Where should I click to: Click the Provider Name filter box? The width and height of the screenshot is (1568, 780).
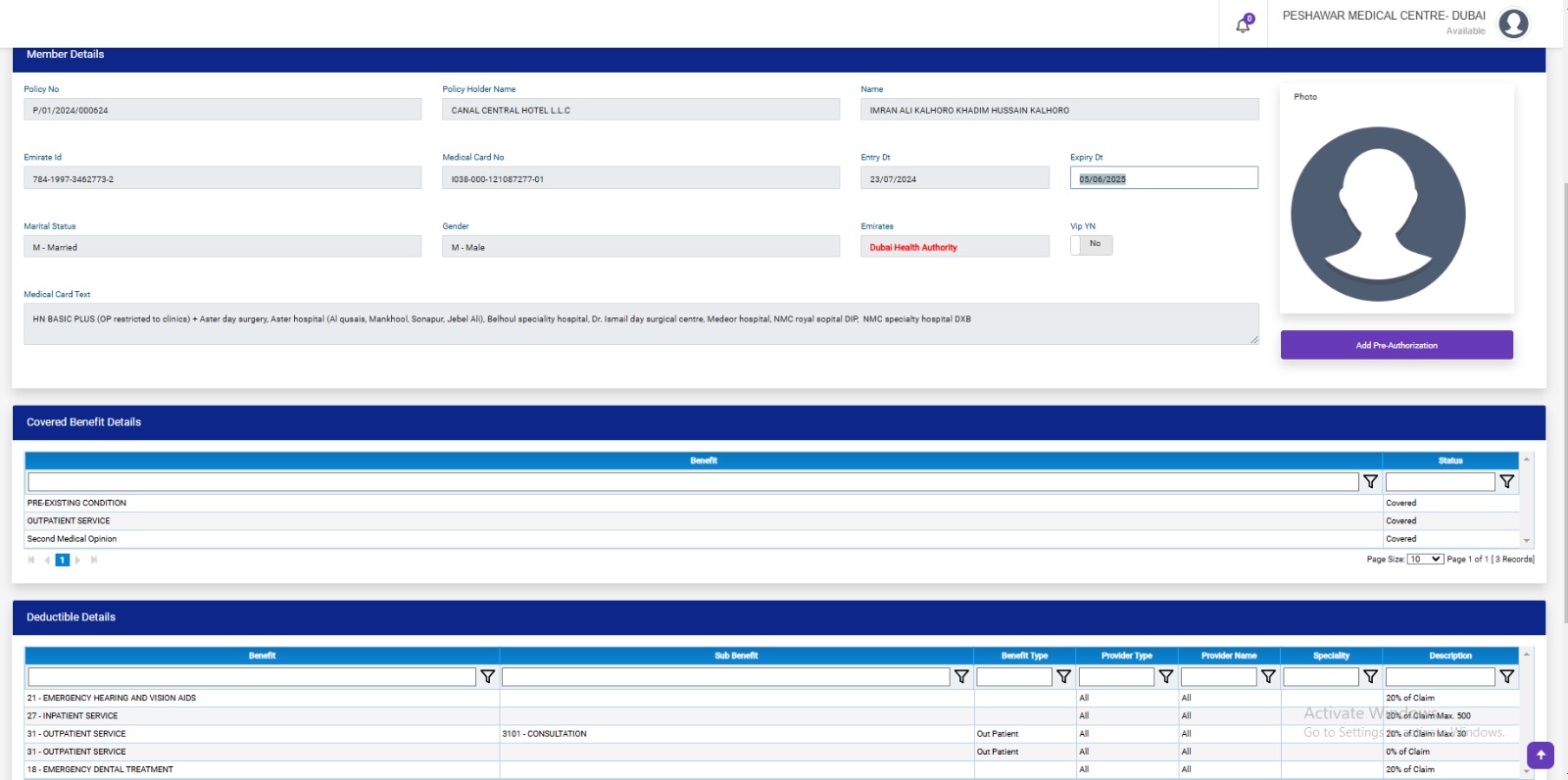pyautogui.click(x=1218, y=677)
